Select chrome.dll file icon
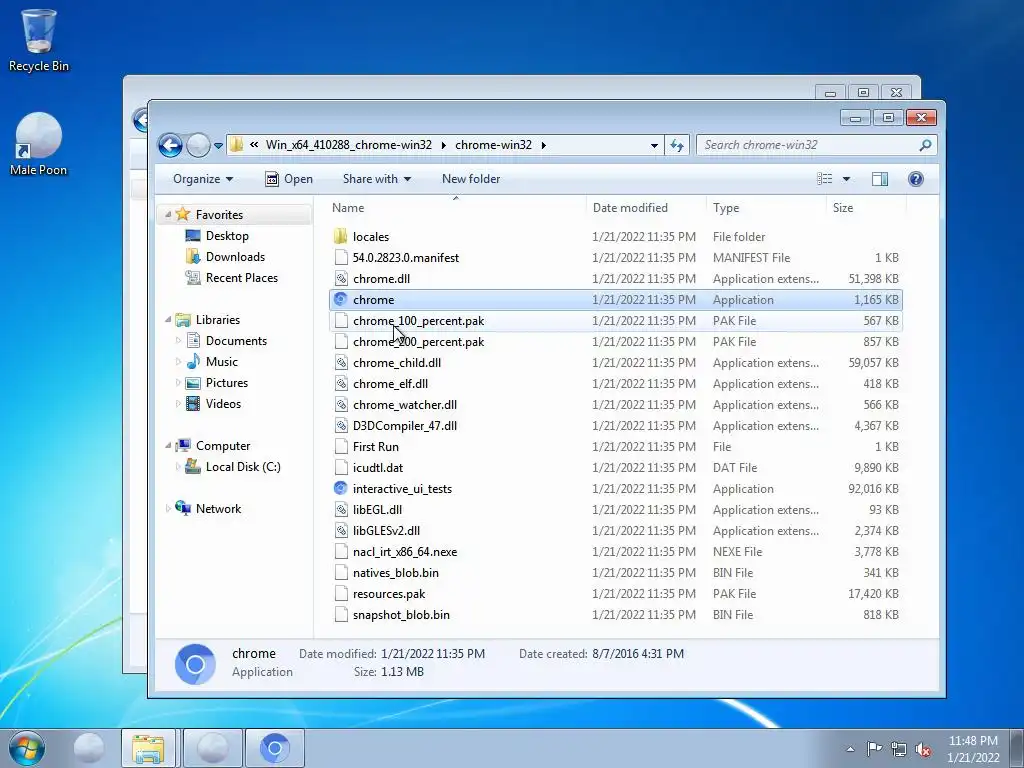The width and height of the screenshot is (1024, 768). point(340,278)
